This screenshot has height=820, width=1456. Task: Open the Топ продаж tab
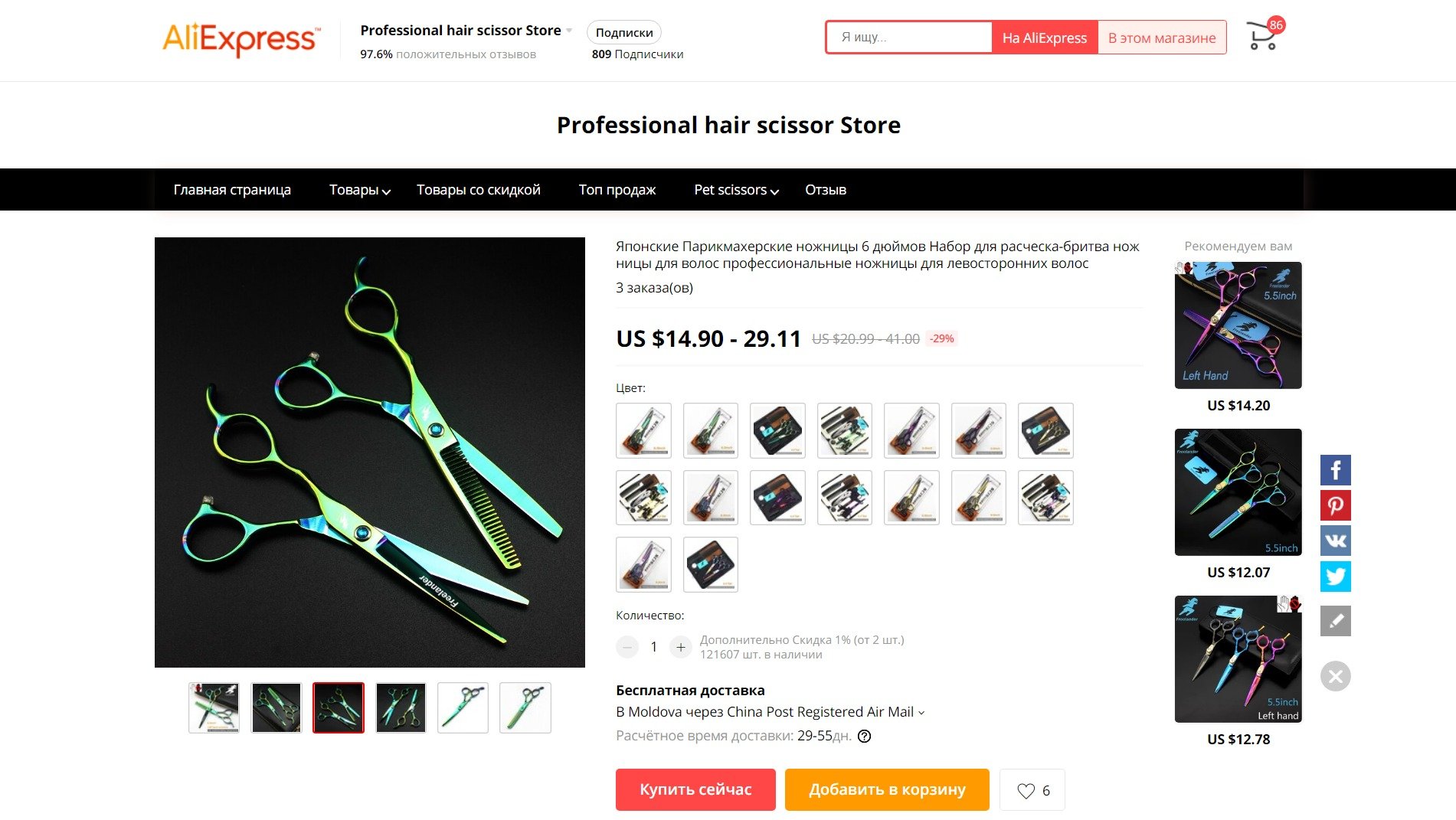617,190
